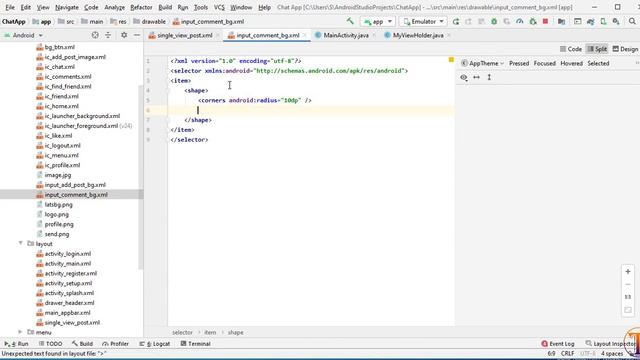Collapse the layout folder
Screen dimensions: 640x360
tap(20, 243)
